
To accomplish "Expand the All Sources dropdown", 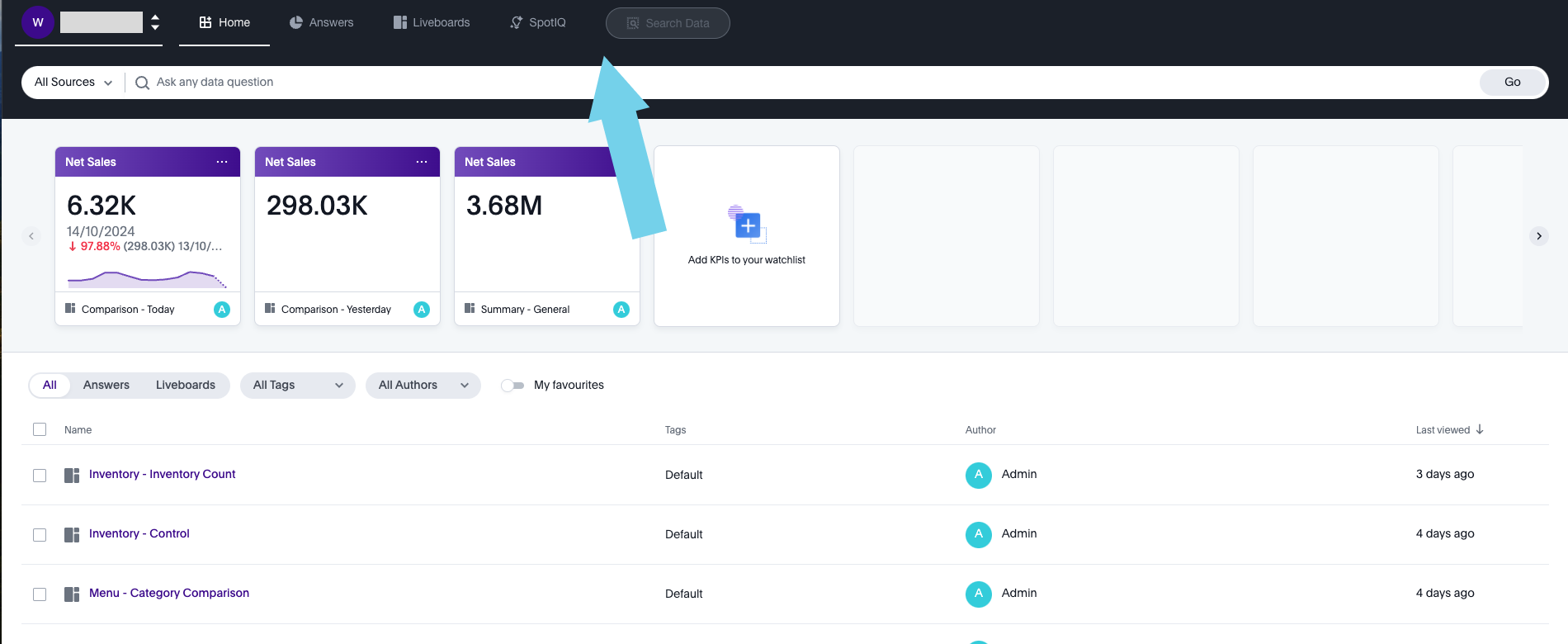I will 73,82.
